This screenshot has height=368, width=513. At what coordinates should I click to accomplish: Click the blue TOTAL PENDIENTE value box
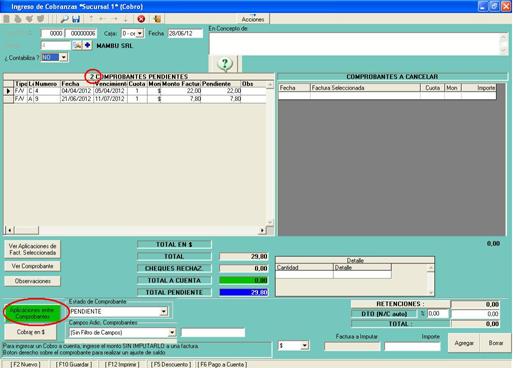pos(244,292)
